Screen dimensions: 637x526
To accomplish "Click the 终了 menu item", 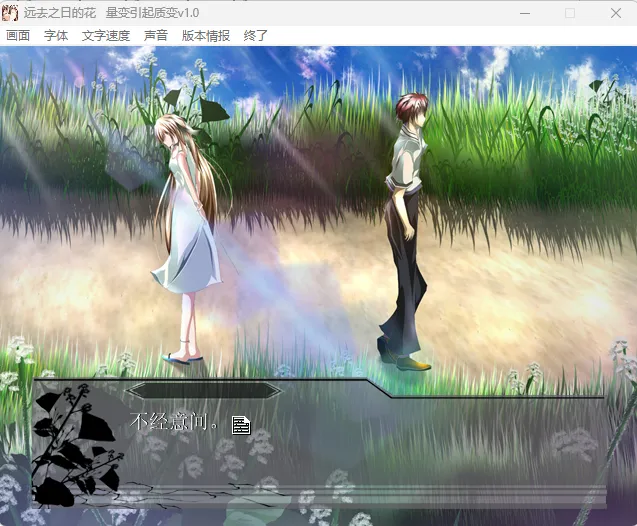I will tap(256, 36).
